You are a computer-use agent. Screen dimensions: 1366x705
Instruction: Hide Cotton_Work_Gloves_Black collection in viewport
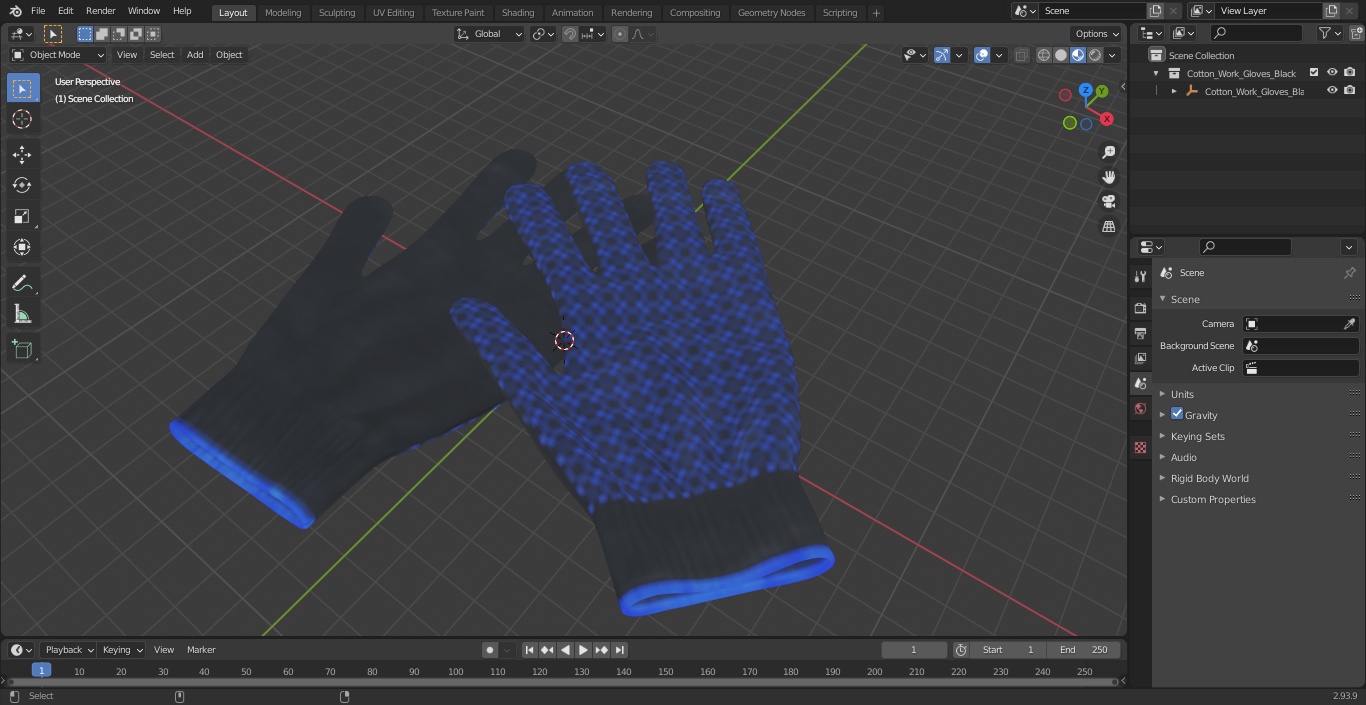click(x=1332, y=72)
